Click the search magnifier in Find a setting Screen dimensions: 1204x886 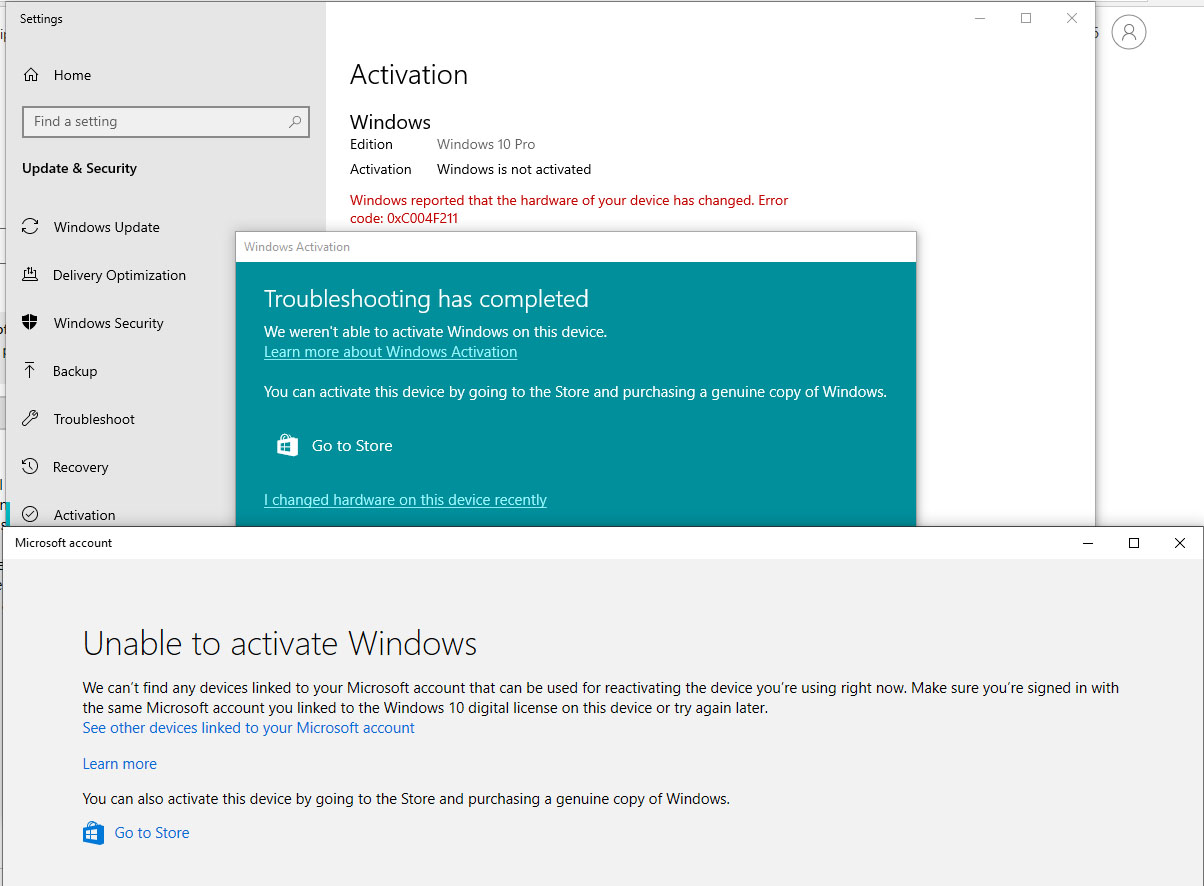click(x=295, y=122)
